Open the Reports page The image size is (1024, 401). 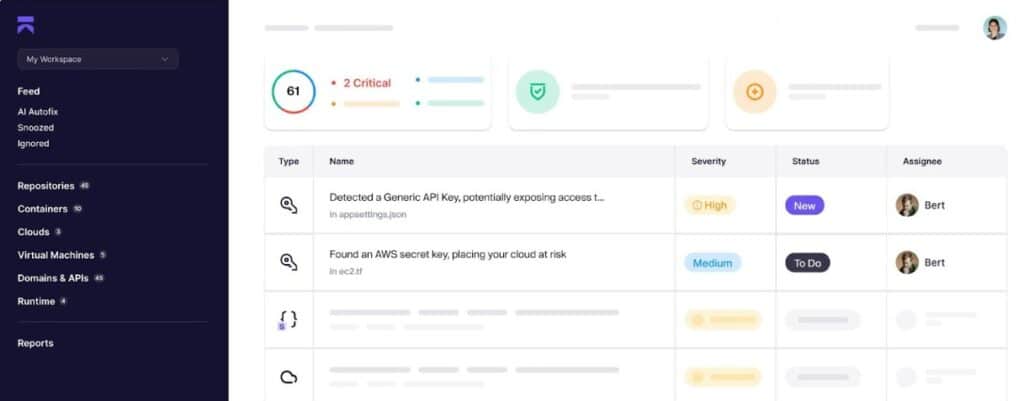pos(35,344)
